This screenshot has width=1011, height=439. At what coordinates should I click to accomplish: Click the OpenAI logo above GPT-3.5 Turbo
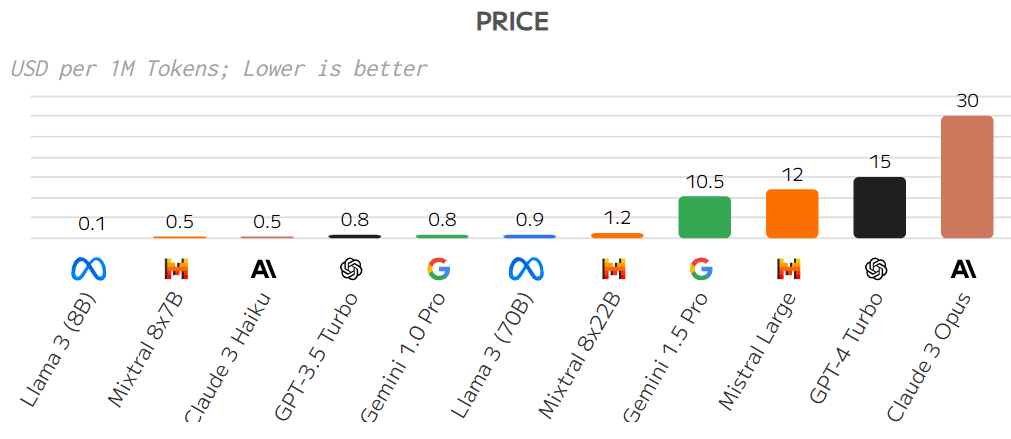351,269
